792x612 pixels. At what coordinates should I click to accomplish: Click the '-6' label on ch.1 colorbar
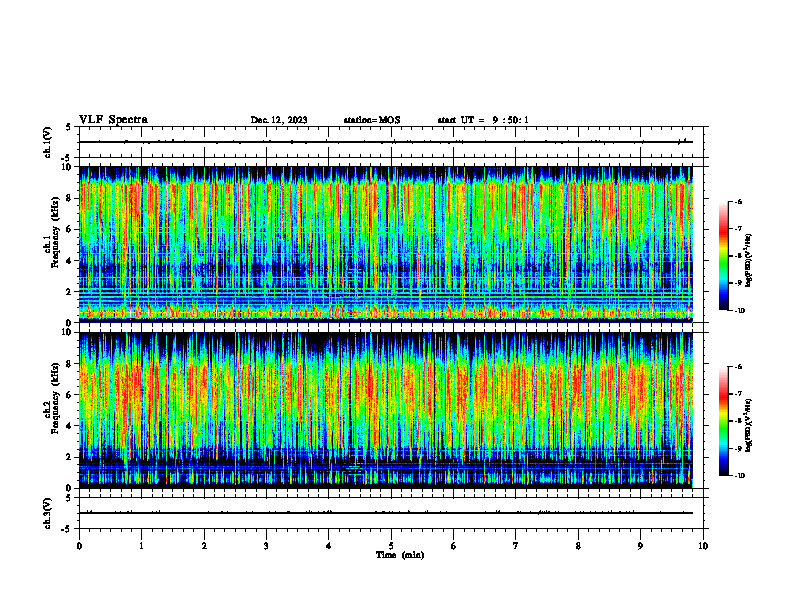(738, 201)
